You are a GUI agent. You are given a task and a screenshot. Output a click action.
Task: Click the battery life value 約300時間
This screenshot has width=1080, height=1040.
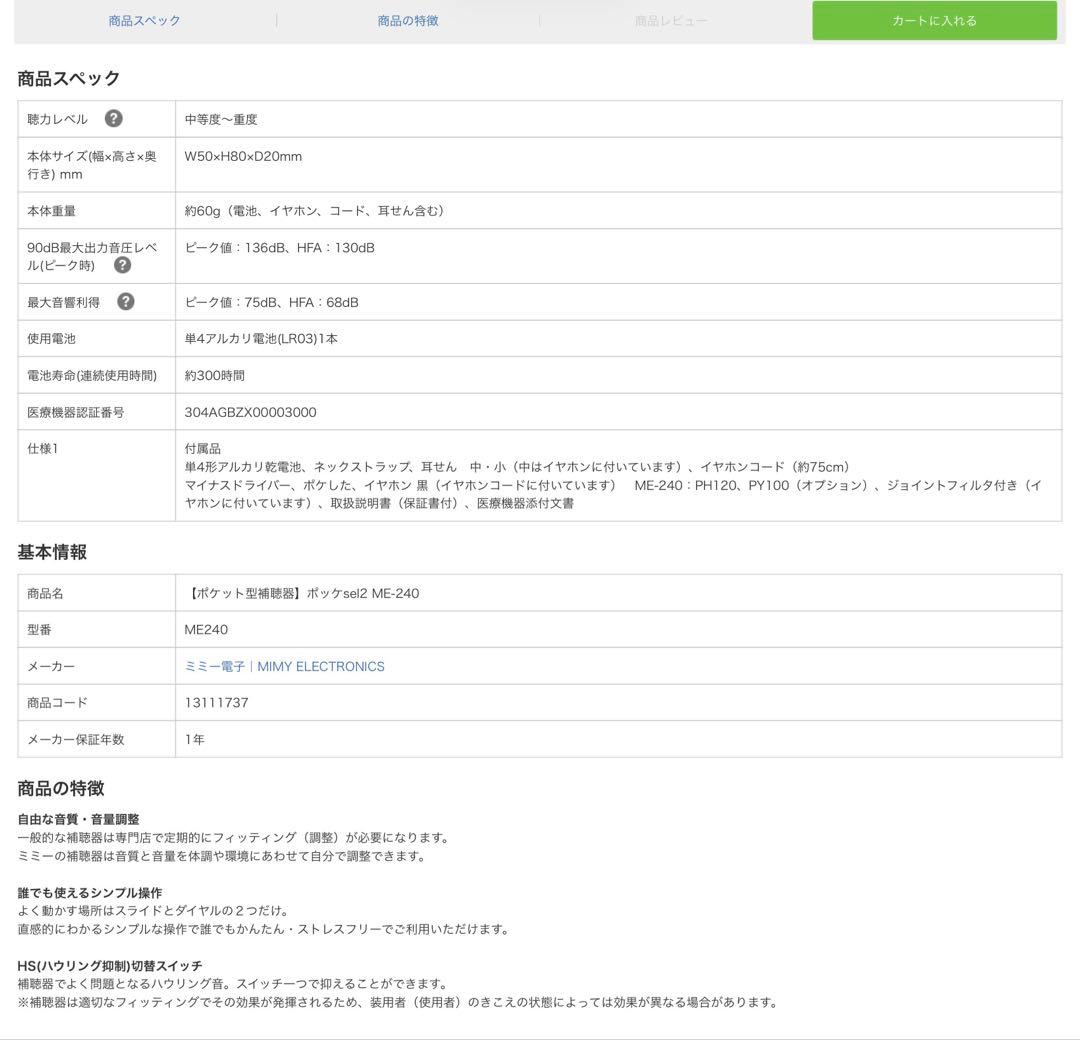pos(214,375)
